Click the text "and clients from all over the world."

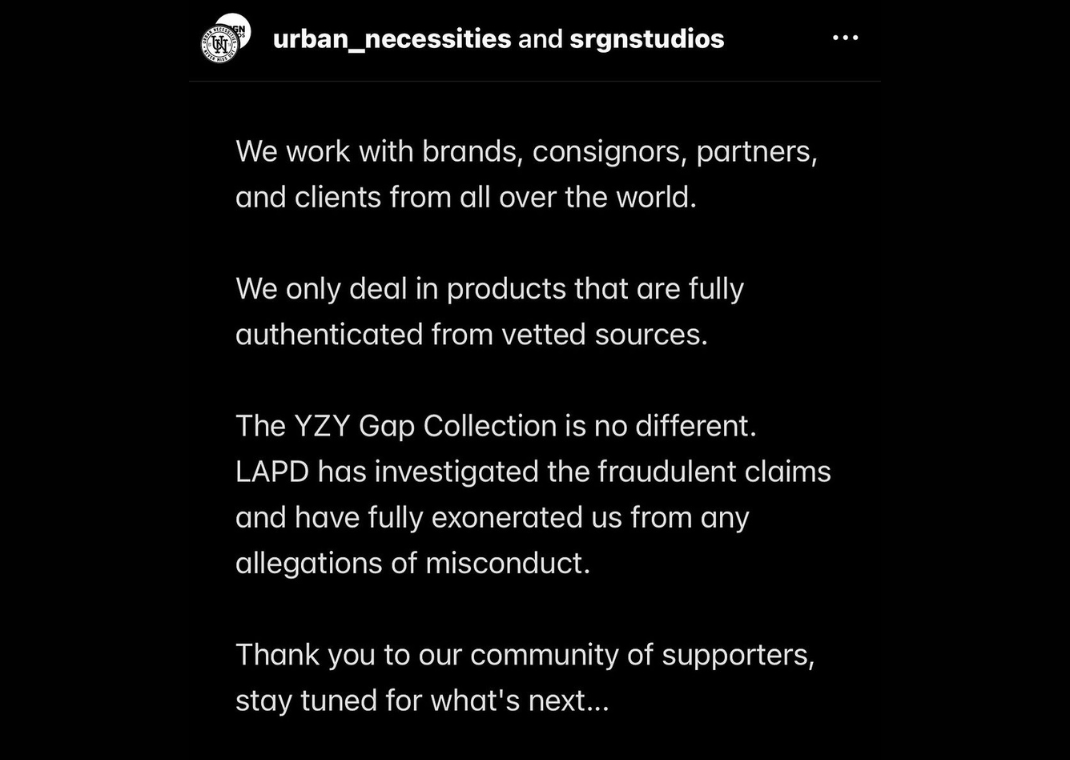click(x=465, y=197)
